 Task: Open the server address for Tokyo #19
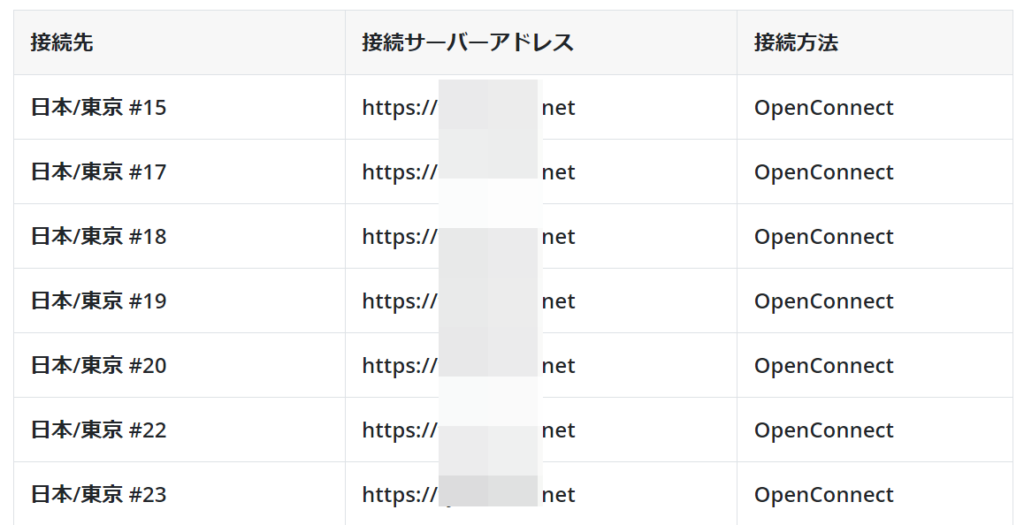pos(469,301)
